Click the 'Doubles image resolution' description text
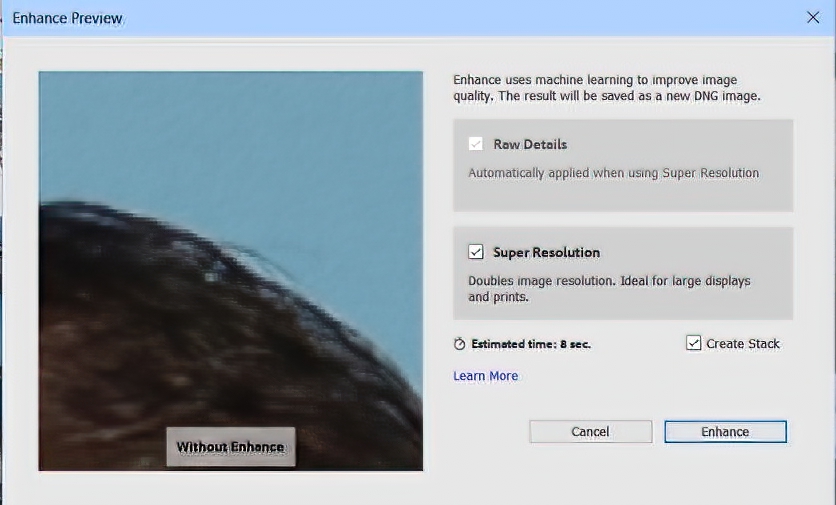This screenshot has height=505, width=836. pyautogui.click(x=609, y=288)
